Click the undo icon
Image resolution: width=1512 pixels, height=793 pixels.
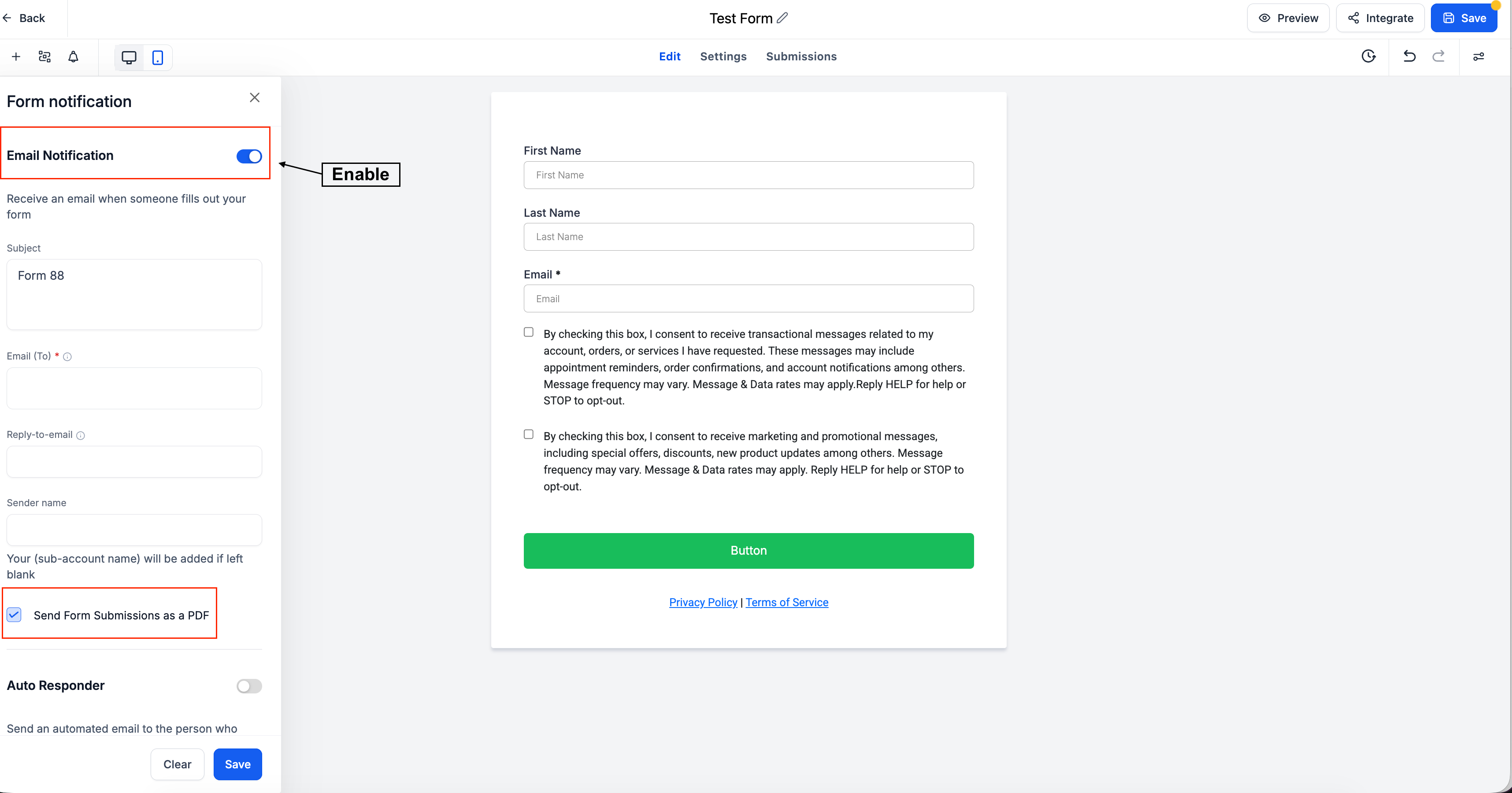[1409, 56]
